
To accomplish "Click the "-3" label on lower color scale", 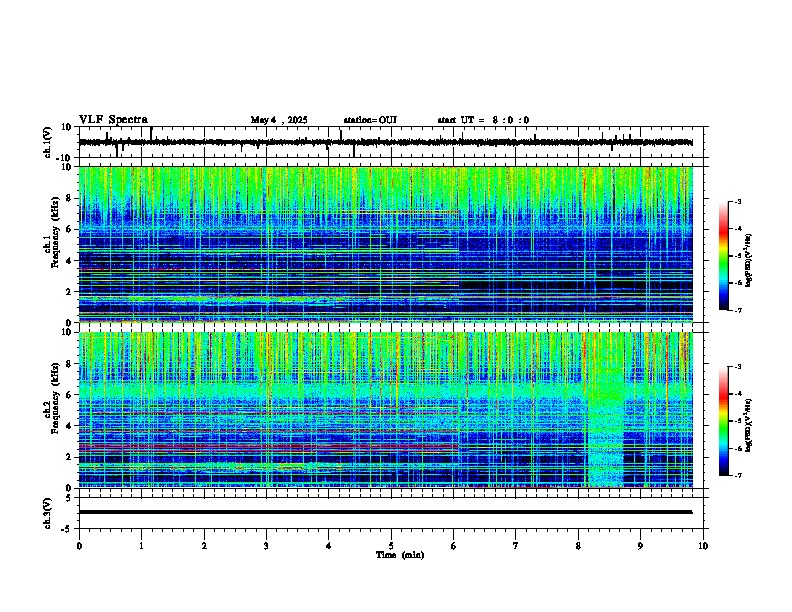I will 738,367.
